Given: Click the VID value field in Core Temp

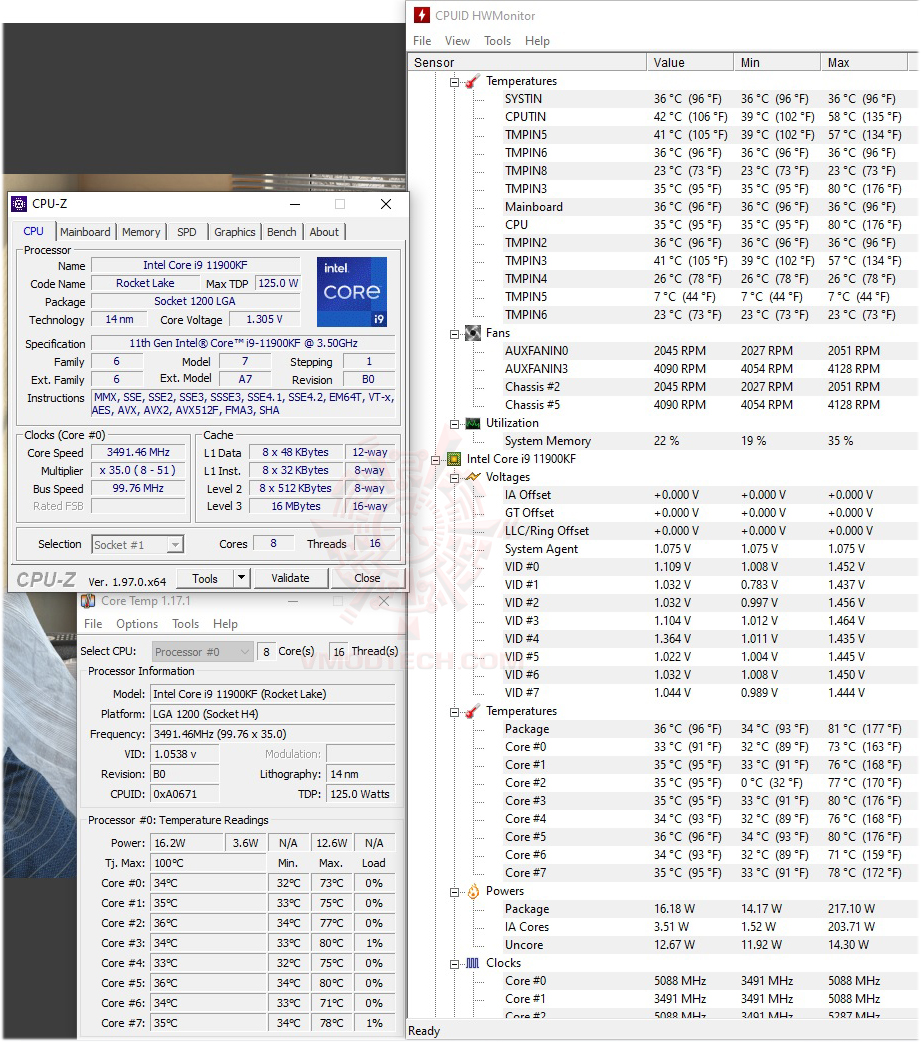Looking at the screenshot, I should tap(184, 754).
